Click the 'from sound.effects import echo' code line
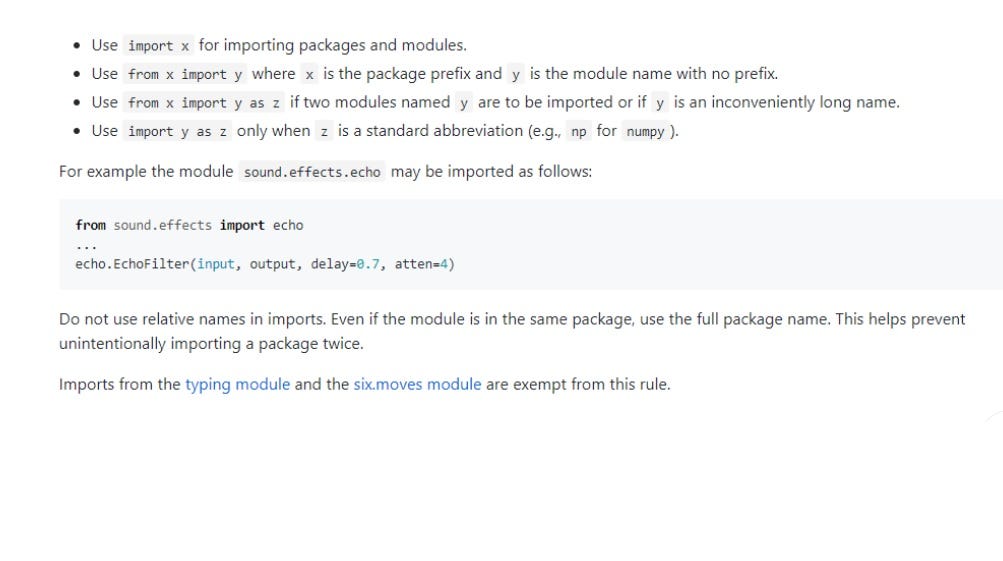The height and width of the screenshot is (561, 1003). (189, 225)
